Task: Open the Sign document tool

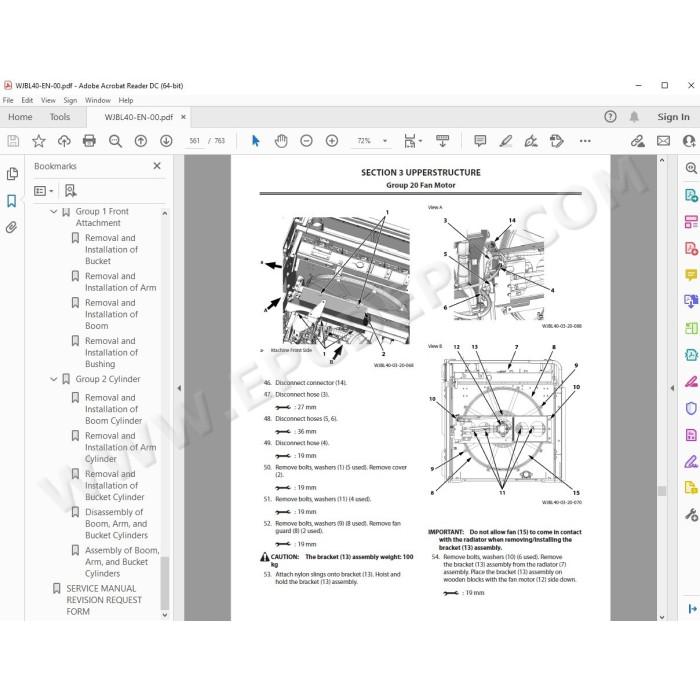Action: click(531, 141)
